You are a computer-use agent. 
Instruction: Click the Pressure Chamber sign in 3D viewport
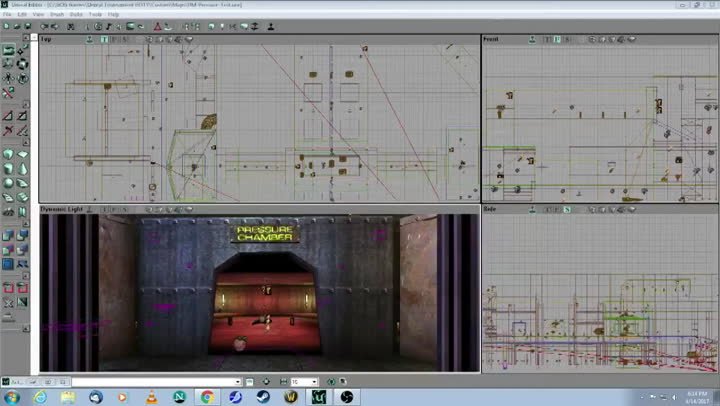[x=264, y=234]
